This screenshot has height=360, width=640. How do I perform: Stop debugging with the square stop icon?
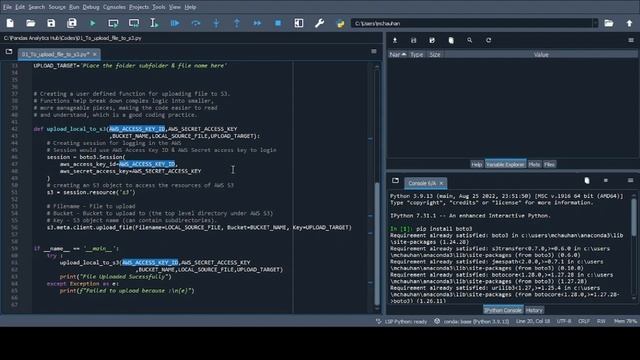coord(278,23)
